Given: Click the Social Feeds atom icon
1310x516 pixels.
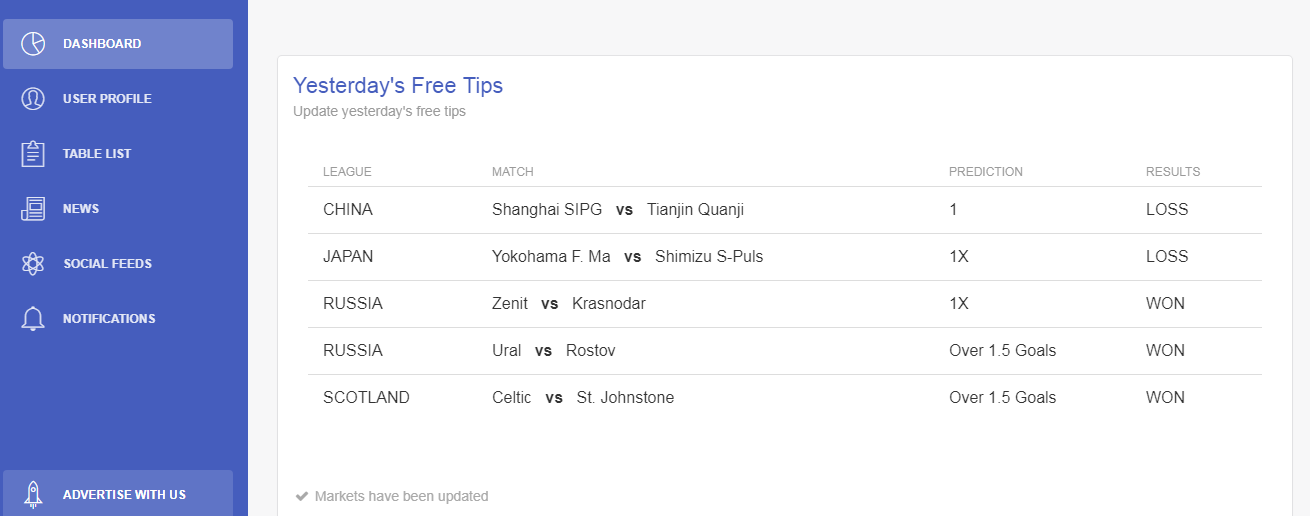Looking at the screenshot, I should pyautogui.click(x=33, y=264).
